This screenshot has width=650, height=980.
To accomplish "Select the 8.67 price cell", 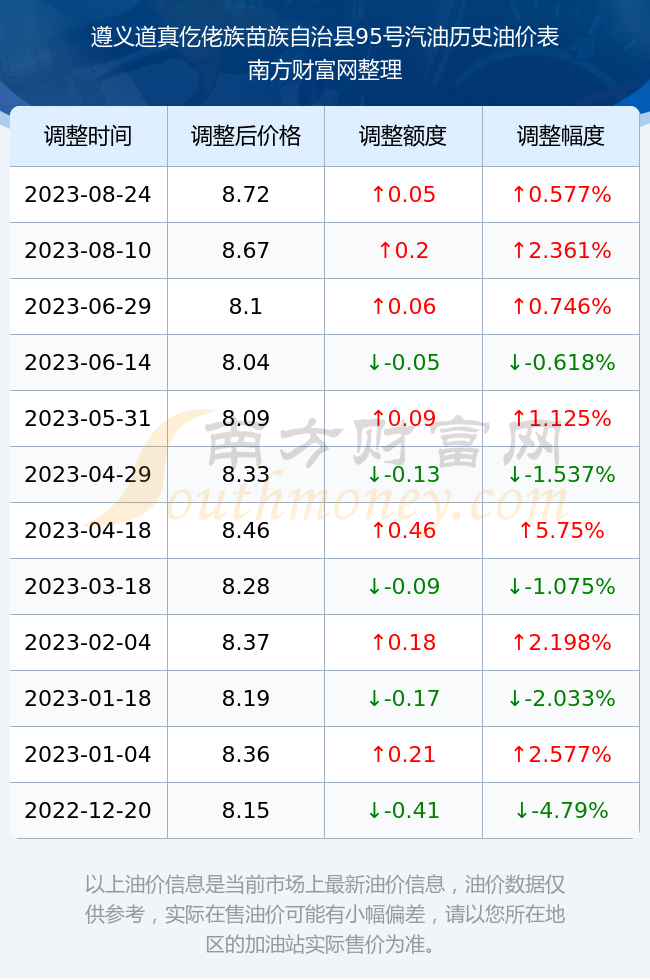I will [246, 251].
